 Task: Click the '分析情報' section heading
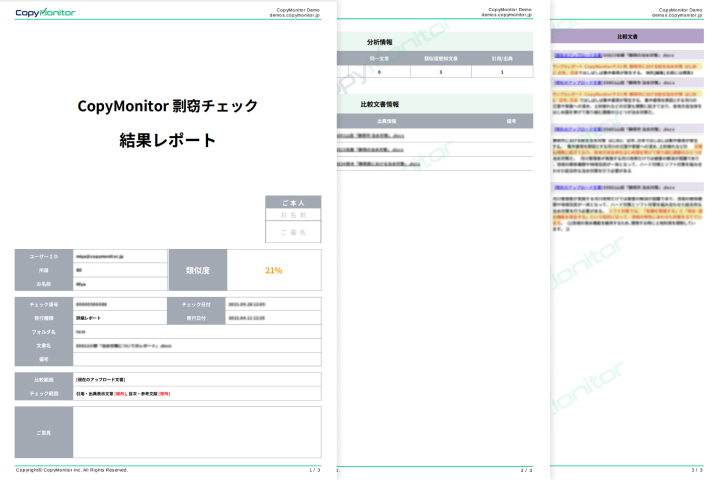pos(379,42)
